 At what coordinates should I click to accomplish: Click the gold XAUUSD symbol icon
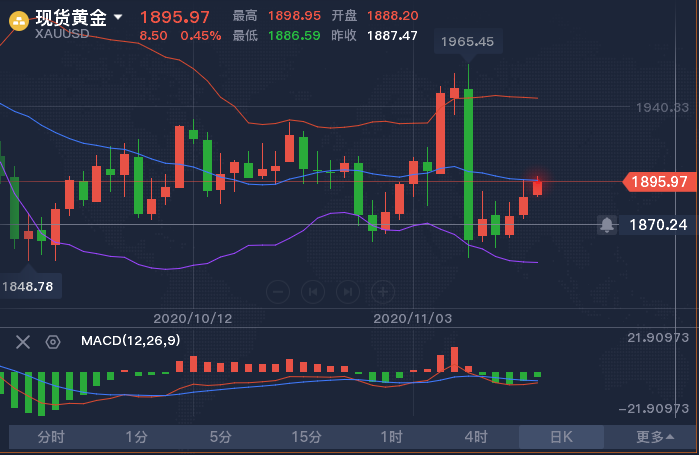[x=19, y=20]
